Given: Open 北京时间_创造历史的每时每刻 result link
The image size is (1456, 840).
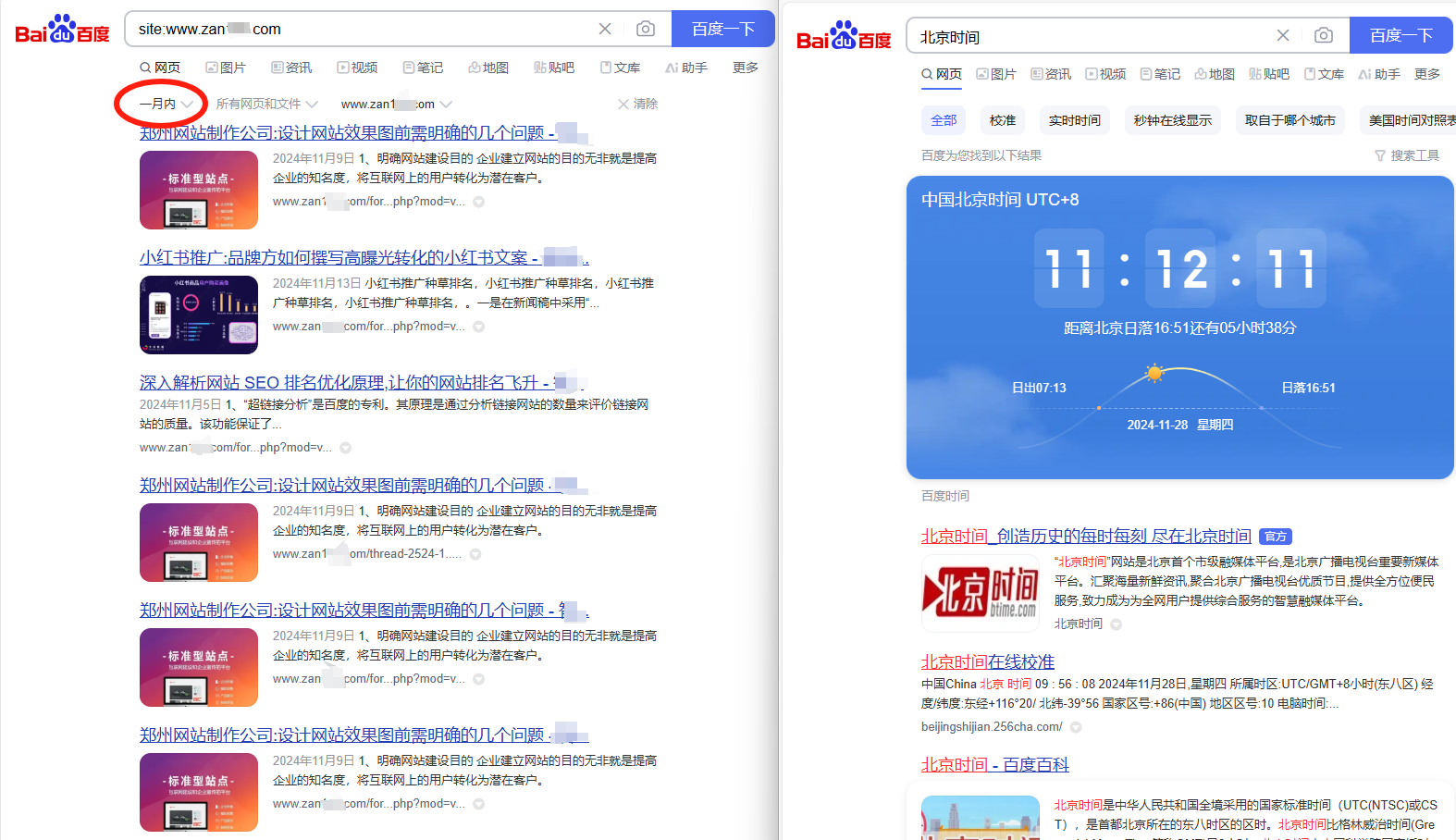Looking at the screenshot, I should [x=1086, y=536].
